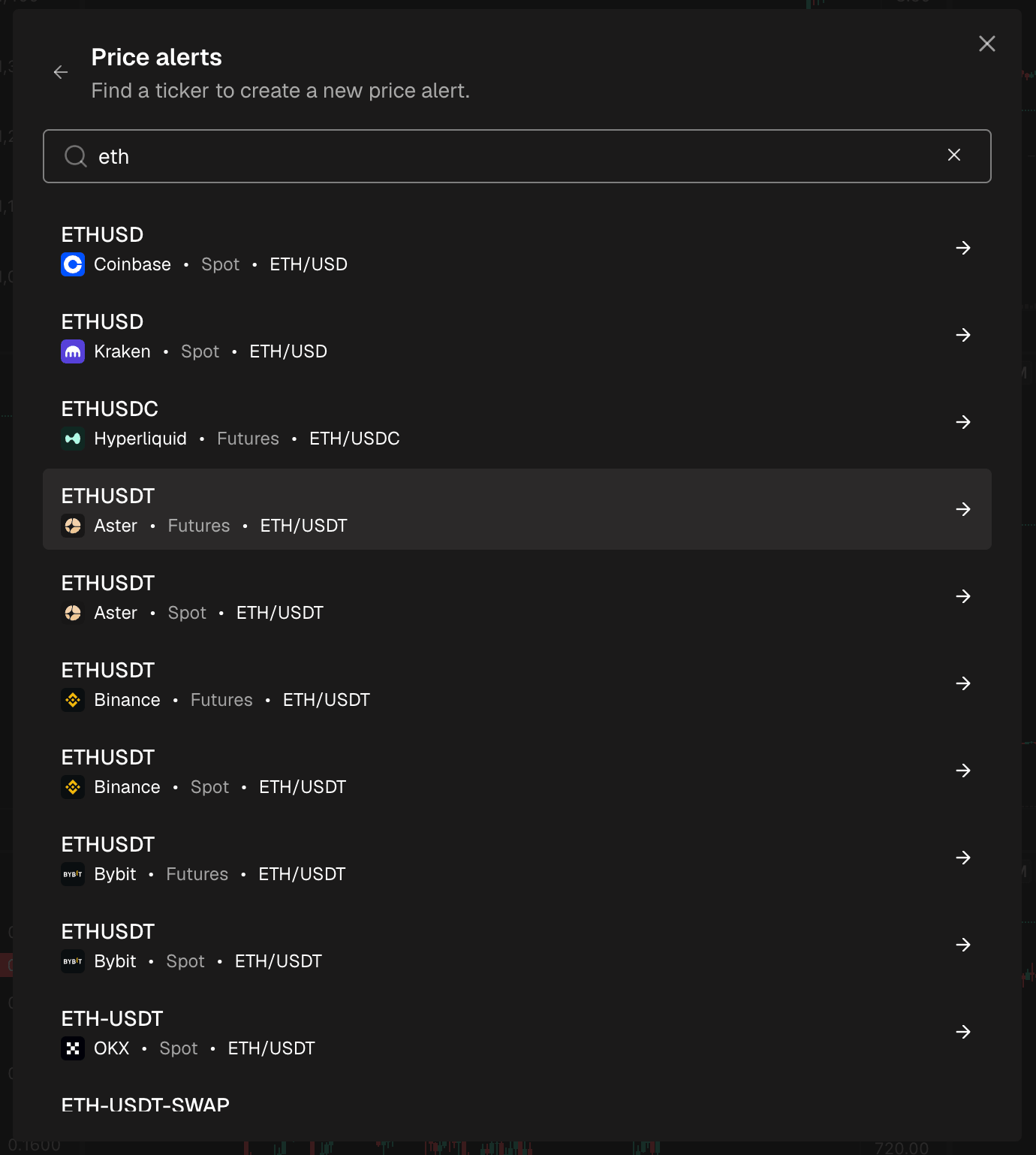
Task: Open Binance Futures ETHUSDT via its arrow
Action: (x=963, y=683)
